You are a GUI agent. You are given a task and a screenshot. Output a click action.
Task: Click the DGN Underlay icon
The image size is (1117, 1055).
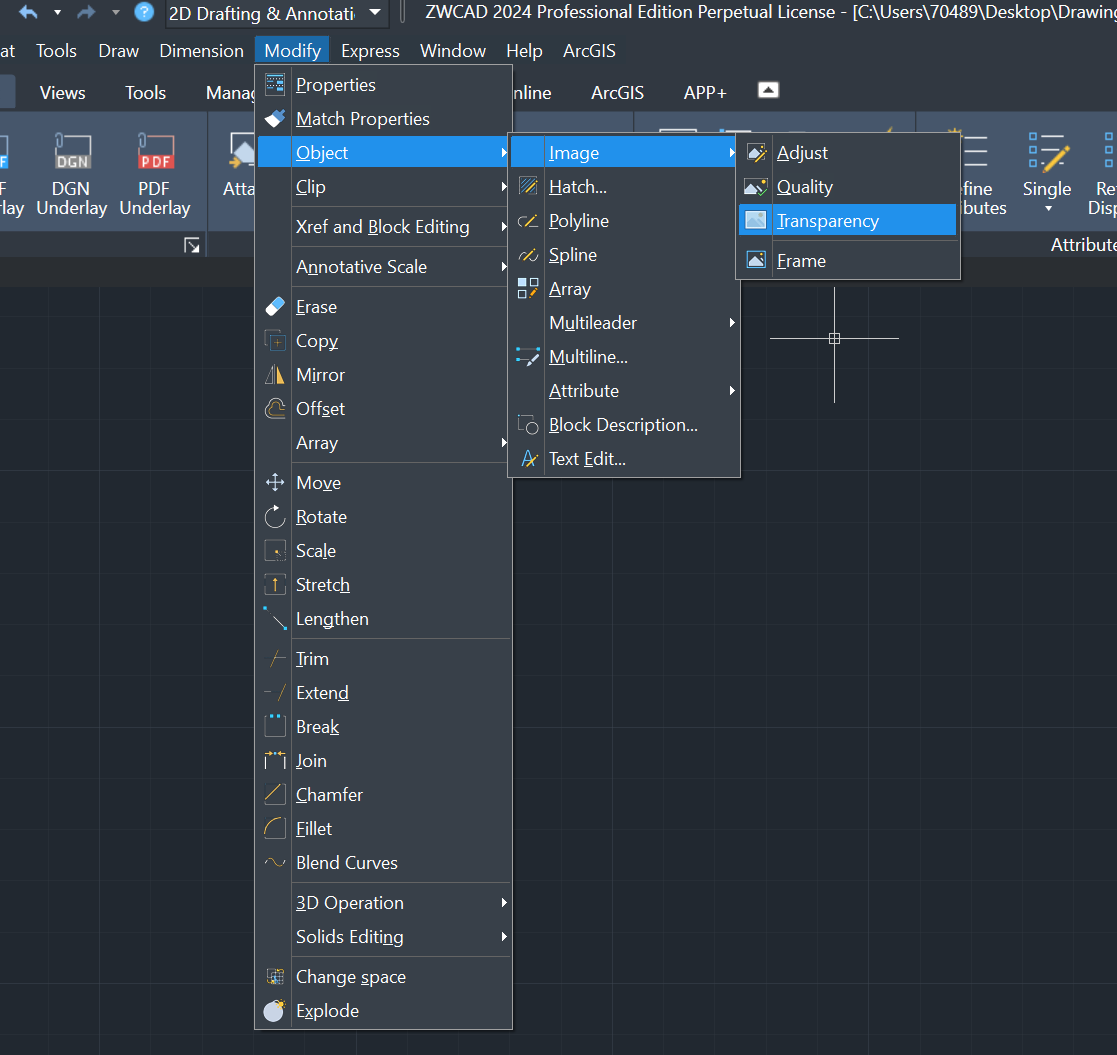[73, 151]
